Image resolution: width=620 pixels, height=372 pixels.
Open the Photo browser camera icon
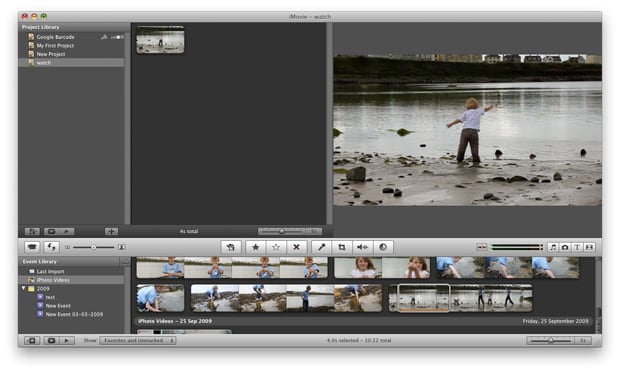coord(565,247)
